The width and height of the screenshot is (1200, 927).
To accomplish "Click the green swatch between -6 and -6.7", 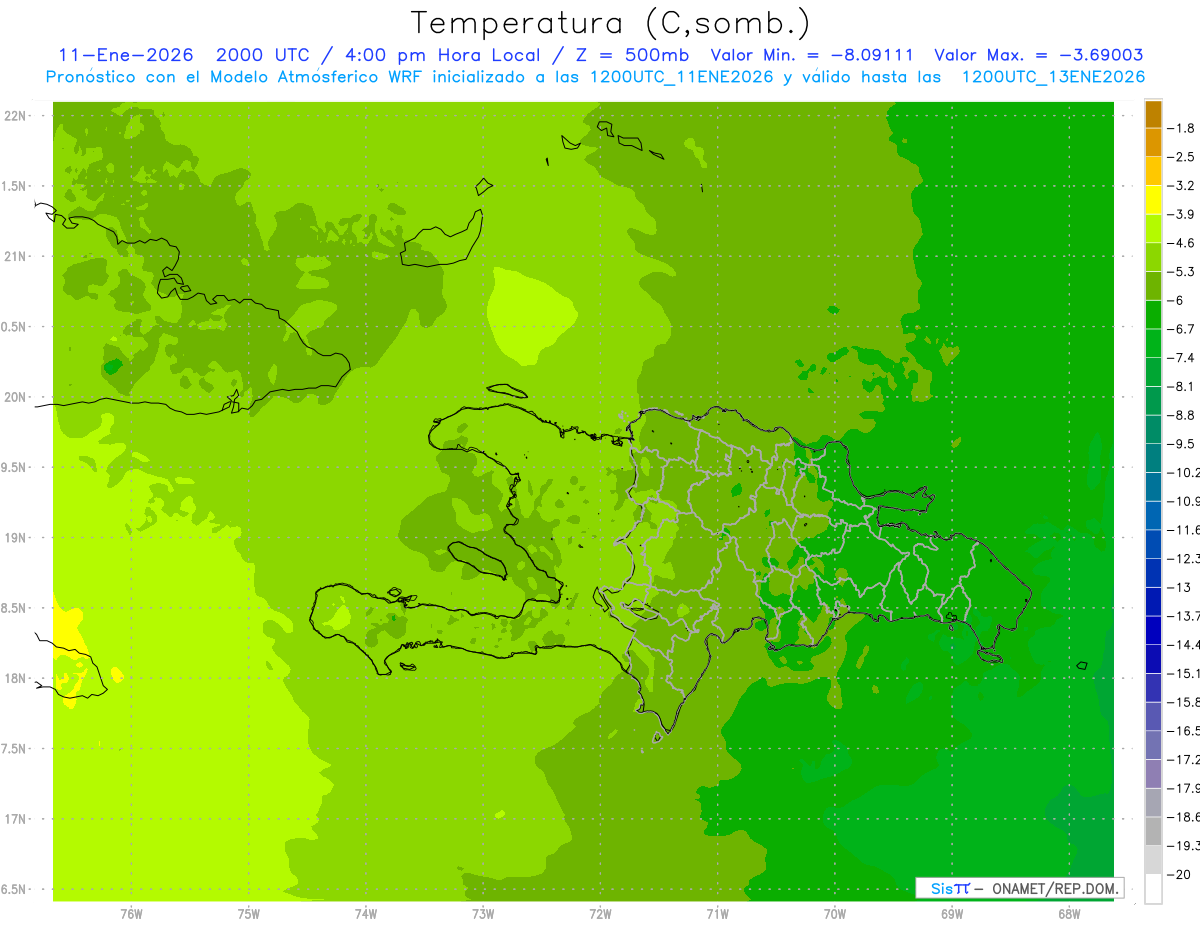I will pyautogui.click(x=1153, y=315).
